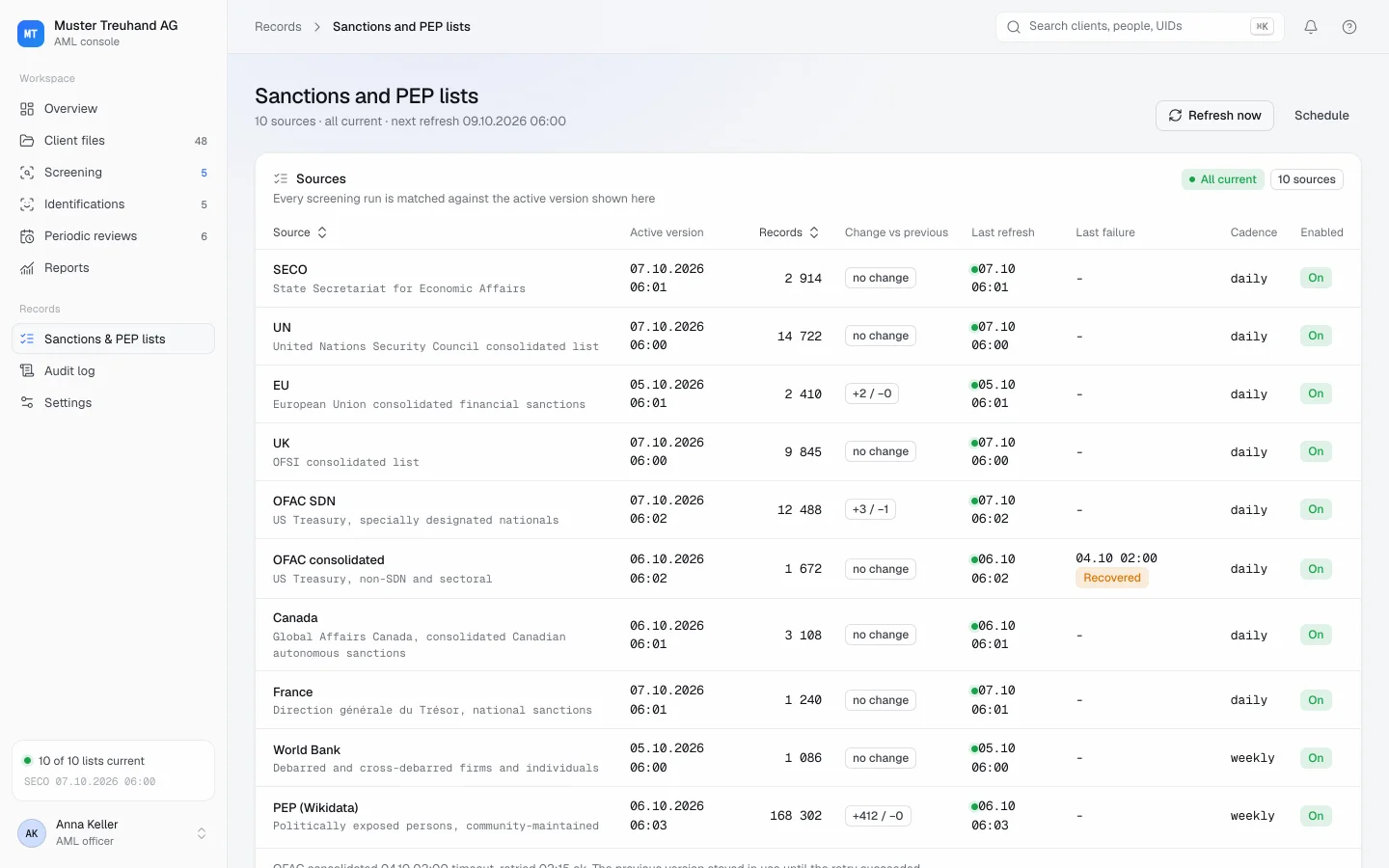Open the help question mark icon
Screen dimensions: 1389x868
(1349, 27)
